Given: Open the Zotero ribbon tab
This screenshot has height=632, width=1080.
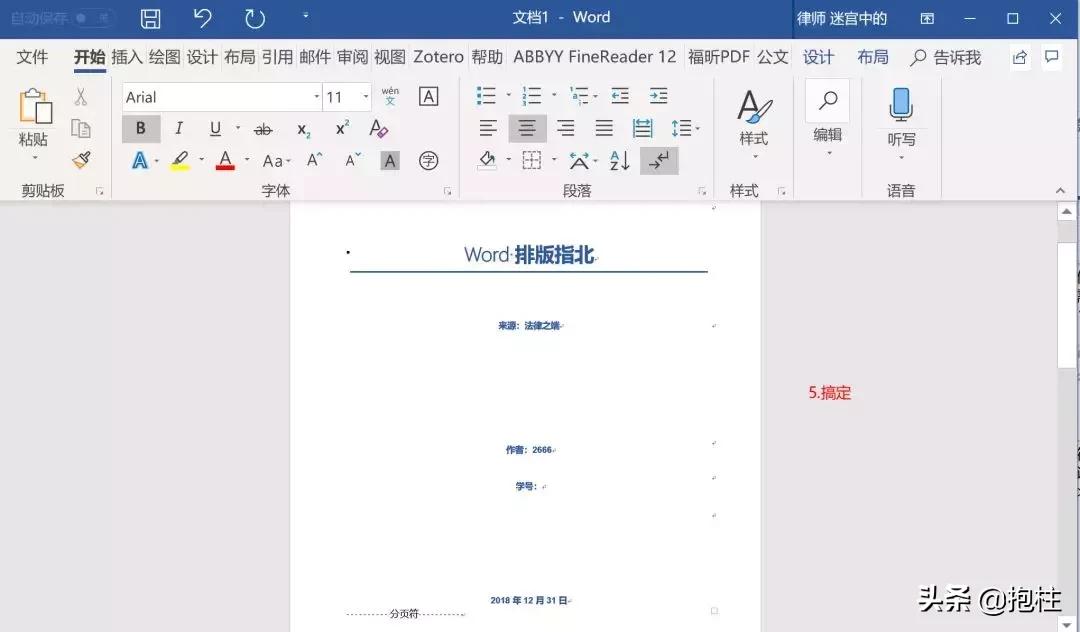Looking at the screenshot, I should point(437,57).
